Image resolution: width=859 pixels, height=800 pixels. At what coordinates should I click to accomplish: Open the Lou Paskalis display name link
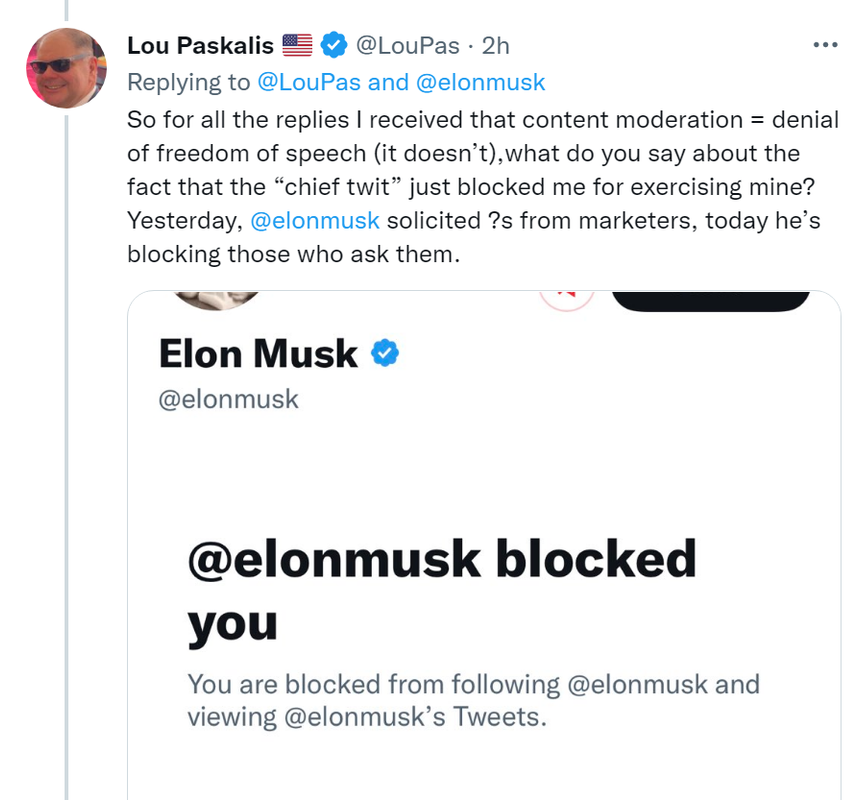point(200,45)
